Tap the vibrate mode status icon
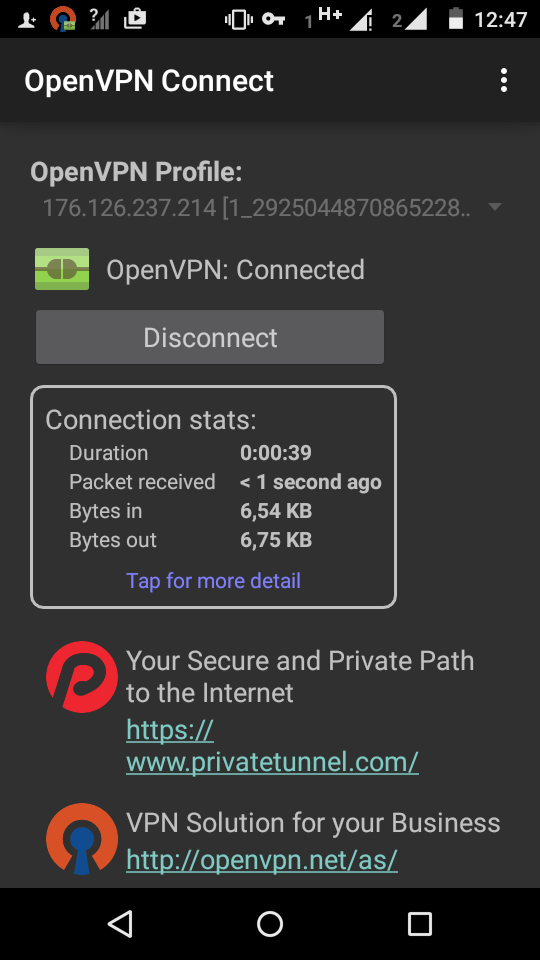The height and width of the screenshot is (960, 540). pyautogui.click(x=238, y=19)
